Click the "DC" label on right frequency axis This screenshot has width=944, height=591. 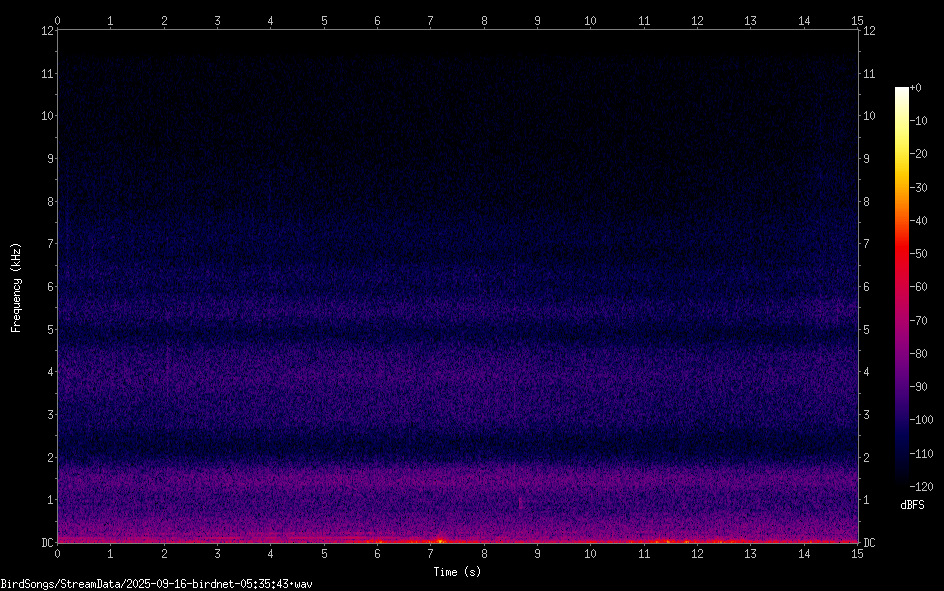869,543
